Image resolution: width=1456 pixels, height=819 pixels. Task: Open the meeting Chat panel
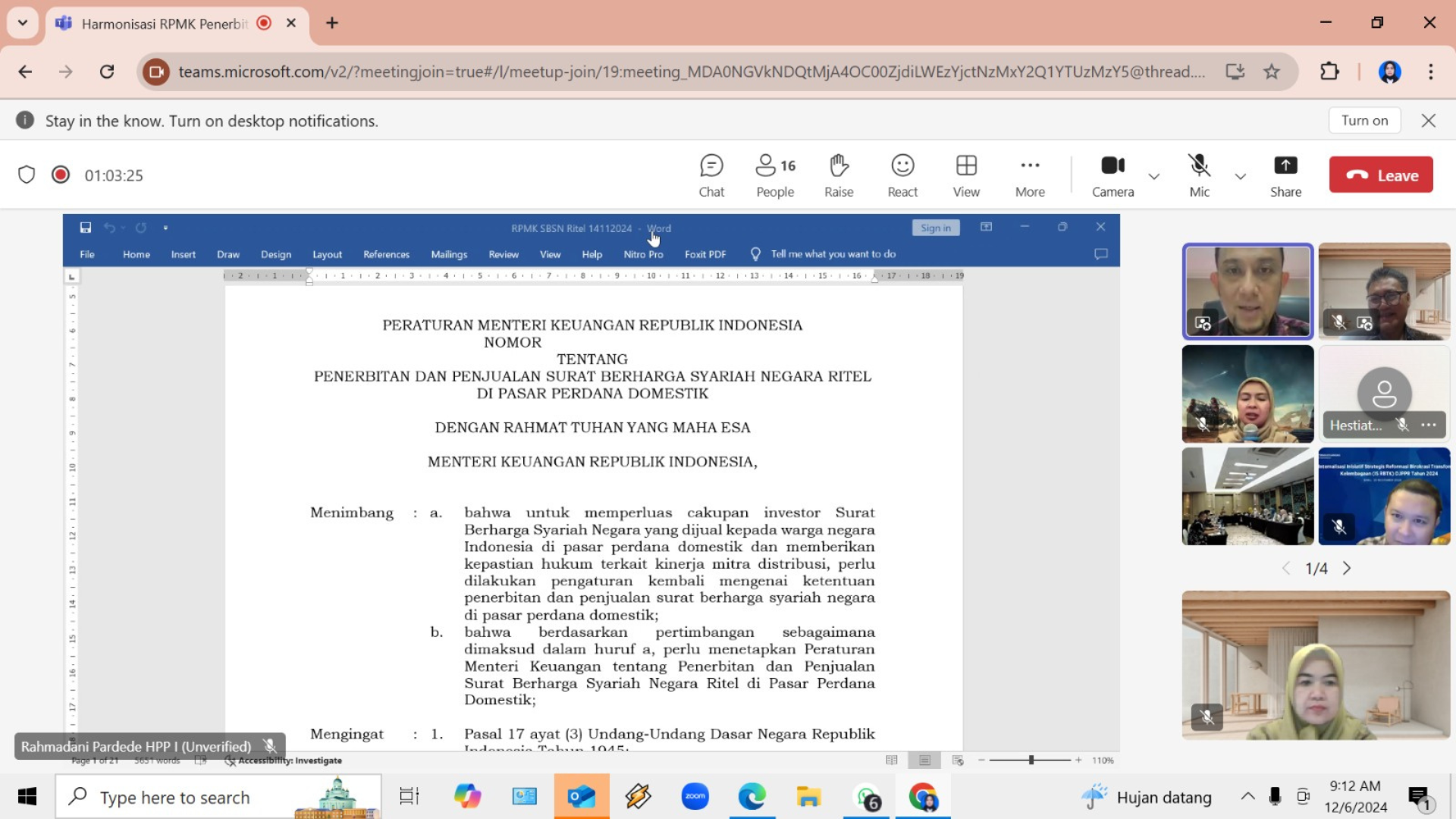point(711,176)
